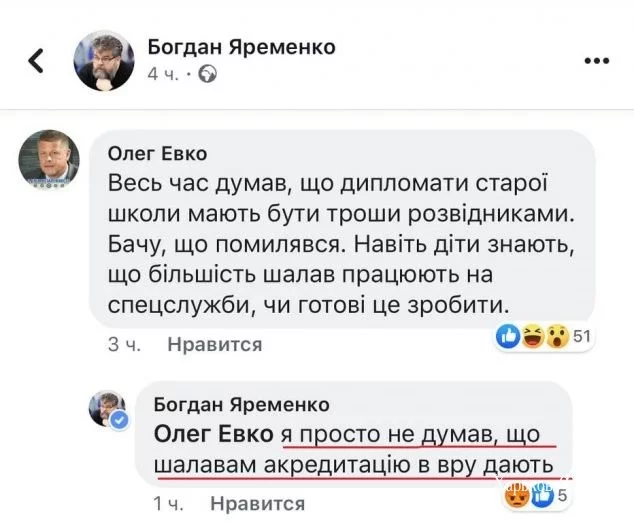
Task: Click the blue verified badge on reply avatar
Action: [120, 420]
